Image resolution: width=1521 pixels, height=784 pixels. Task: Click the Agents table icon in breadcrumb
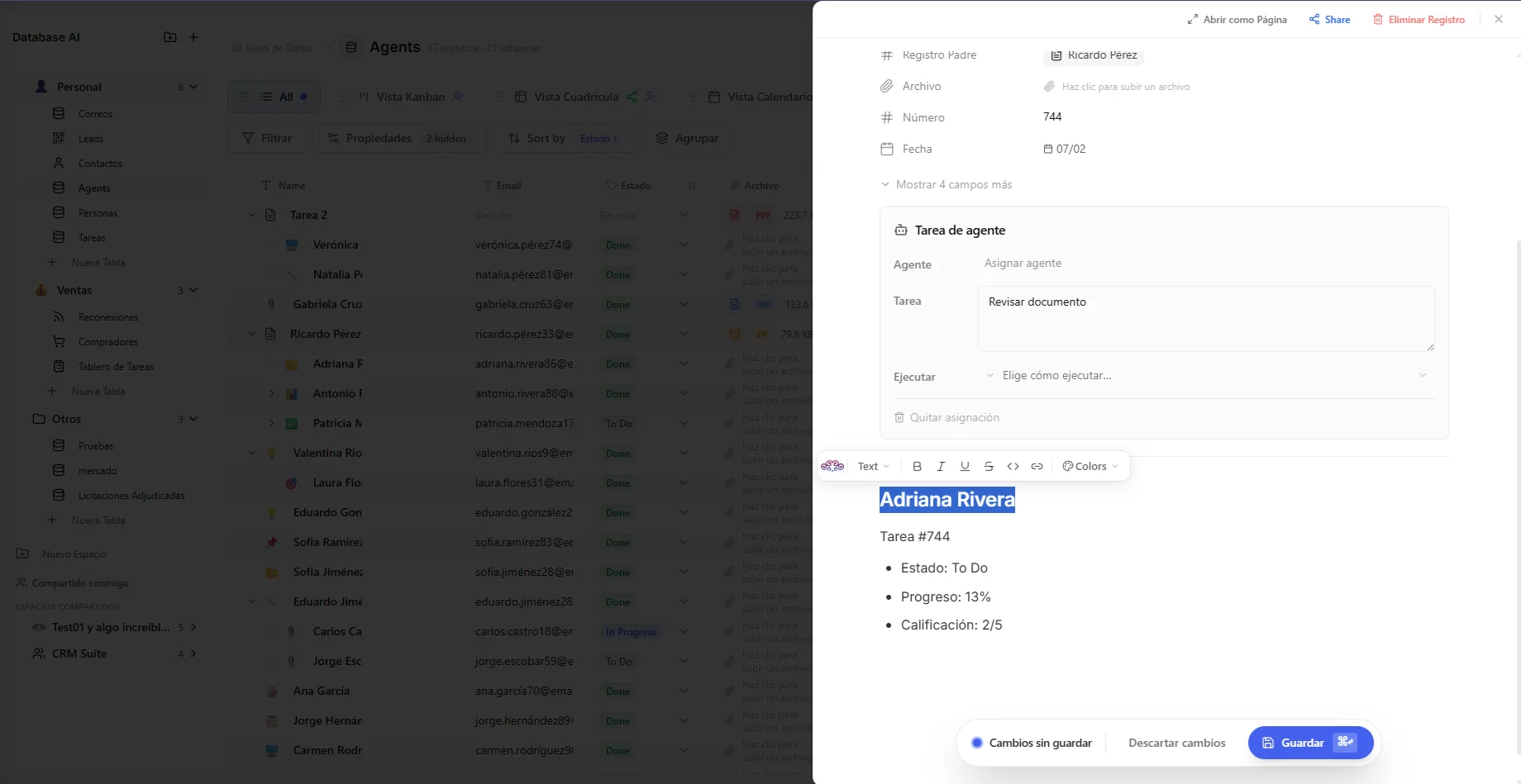(x=351, y=47)
